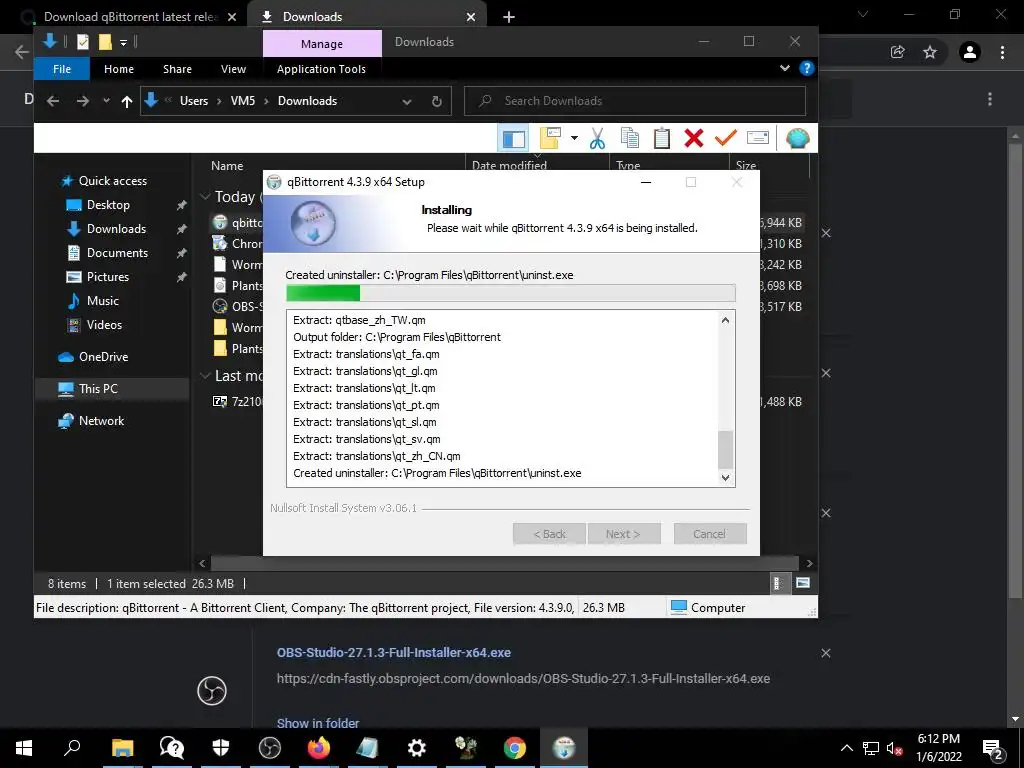The width and height of the screenshot is (1024, 768).
Task: Switch to the View ribbon tab
Action: click(233, 69)
